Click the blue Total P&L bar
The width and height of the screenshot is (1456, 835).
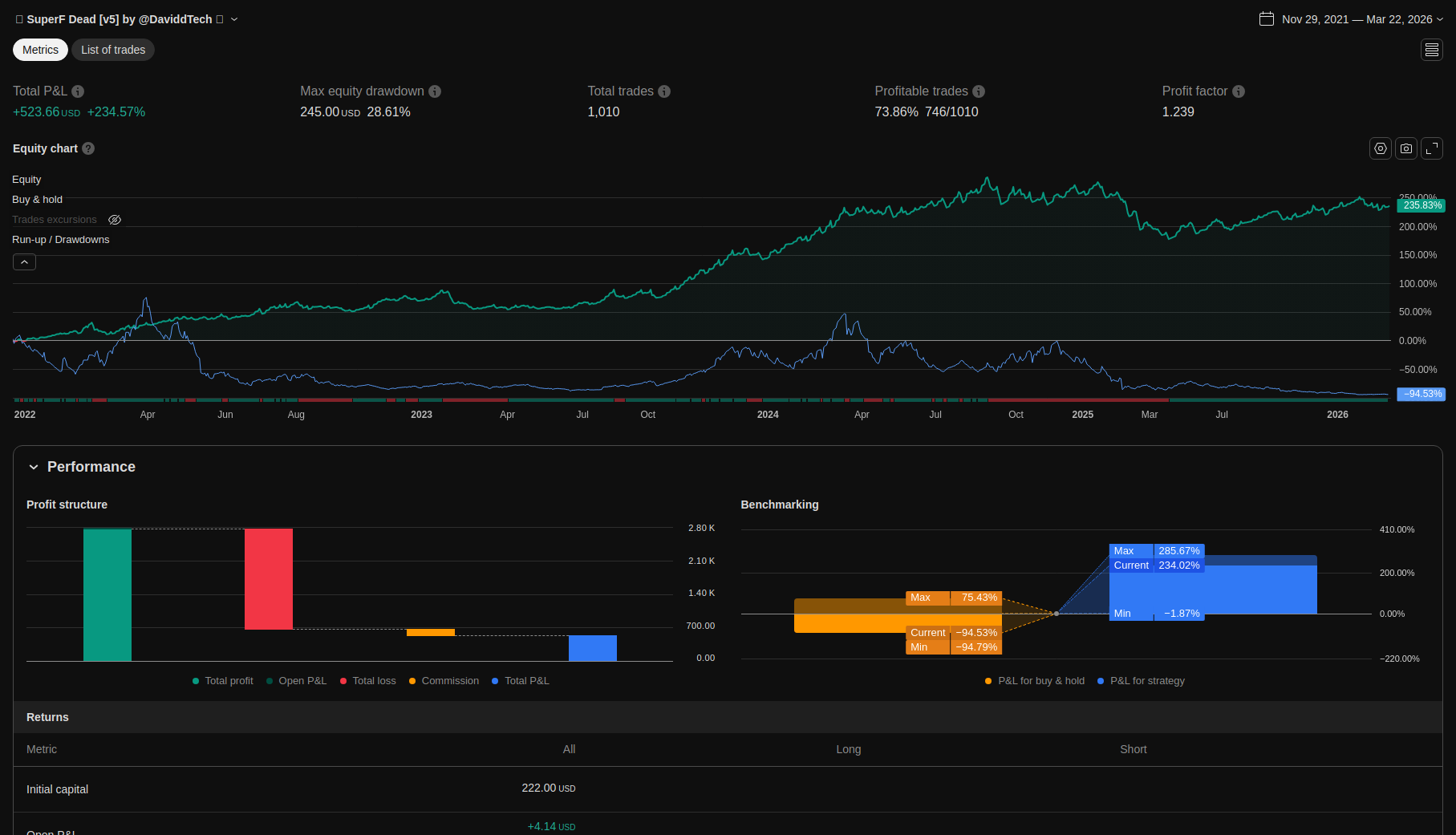pos(592,648)
